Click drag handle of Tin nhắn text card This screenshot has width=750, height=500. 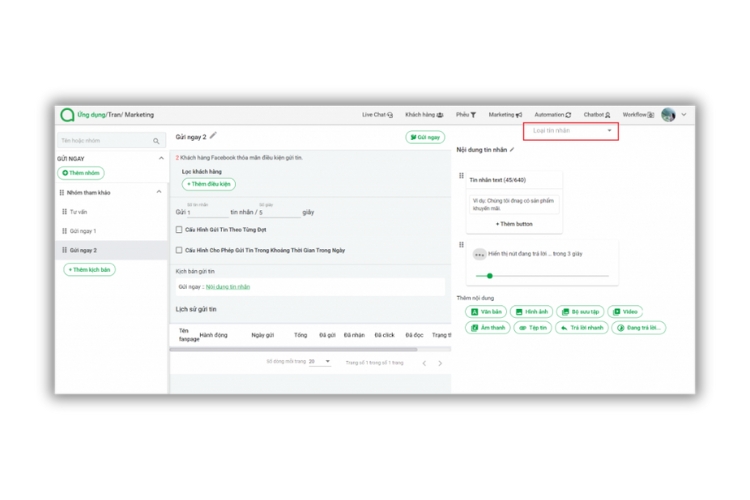point(461,176)
